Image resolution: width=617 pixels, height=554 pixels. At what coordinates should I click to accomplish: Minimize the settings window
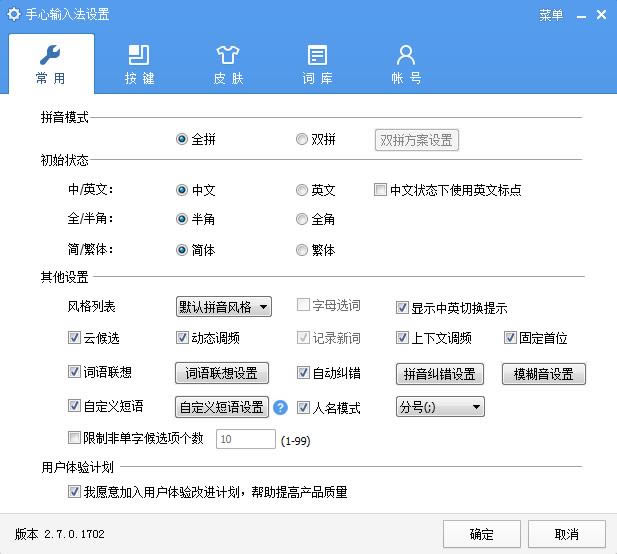(x=581, y=16)
